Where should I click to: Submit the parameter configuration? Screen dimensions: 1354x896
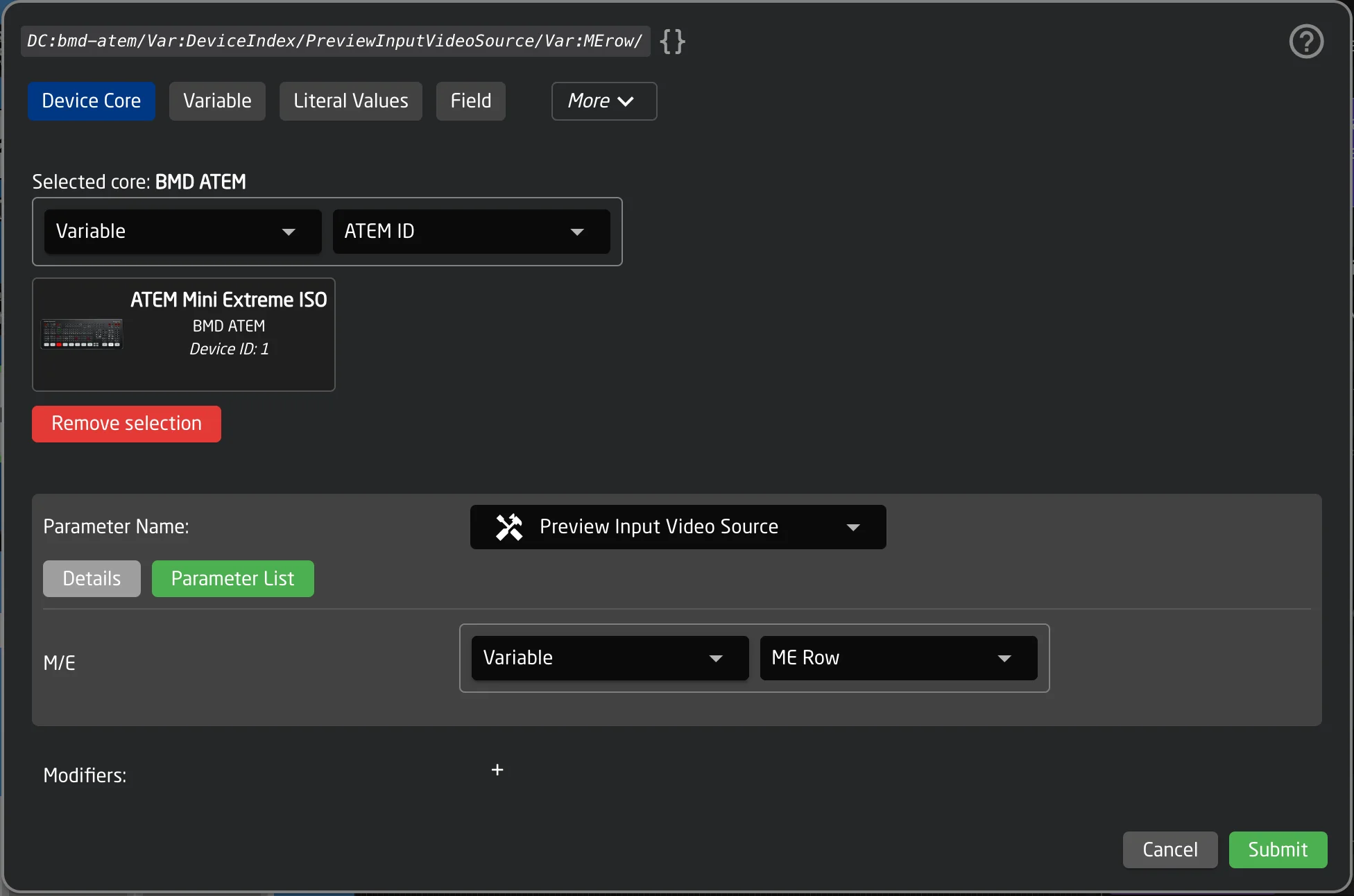[1278, 850]
